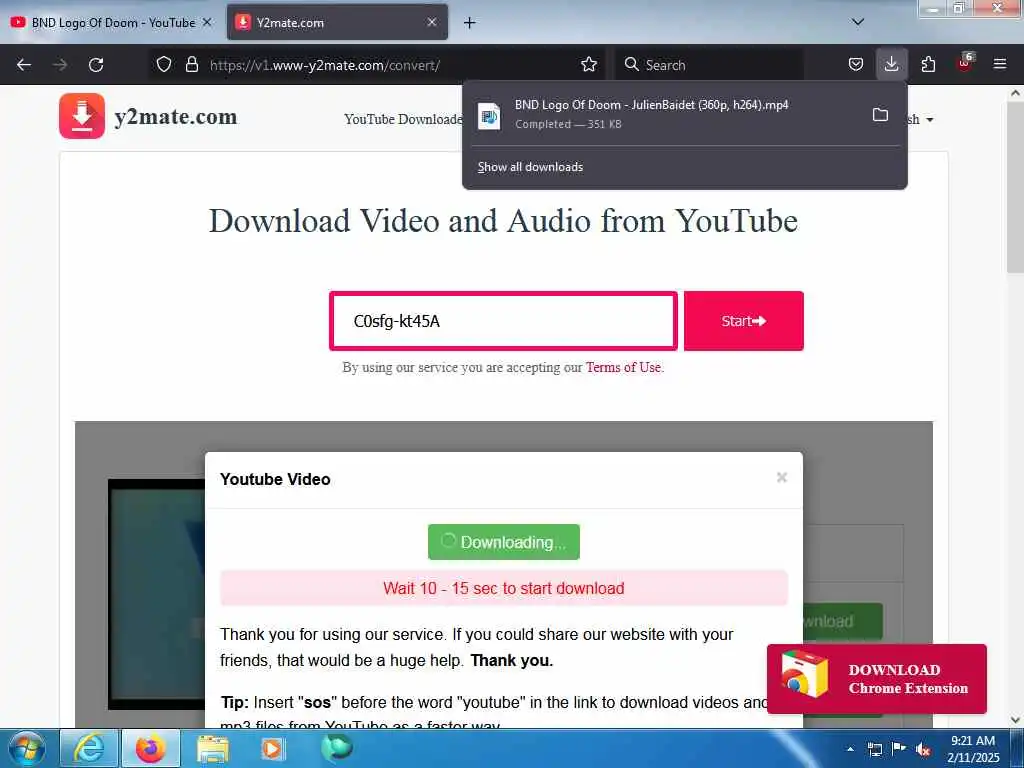Viewport: 1024px width, 768px height.
Task: Click the green globe taskbar icon
Action: point(337,748)
